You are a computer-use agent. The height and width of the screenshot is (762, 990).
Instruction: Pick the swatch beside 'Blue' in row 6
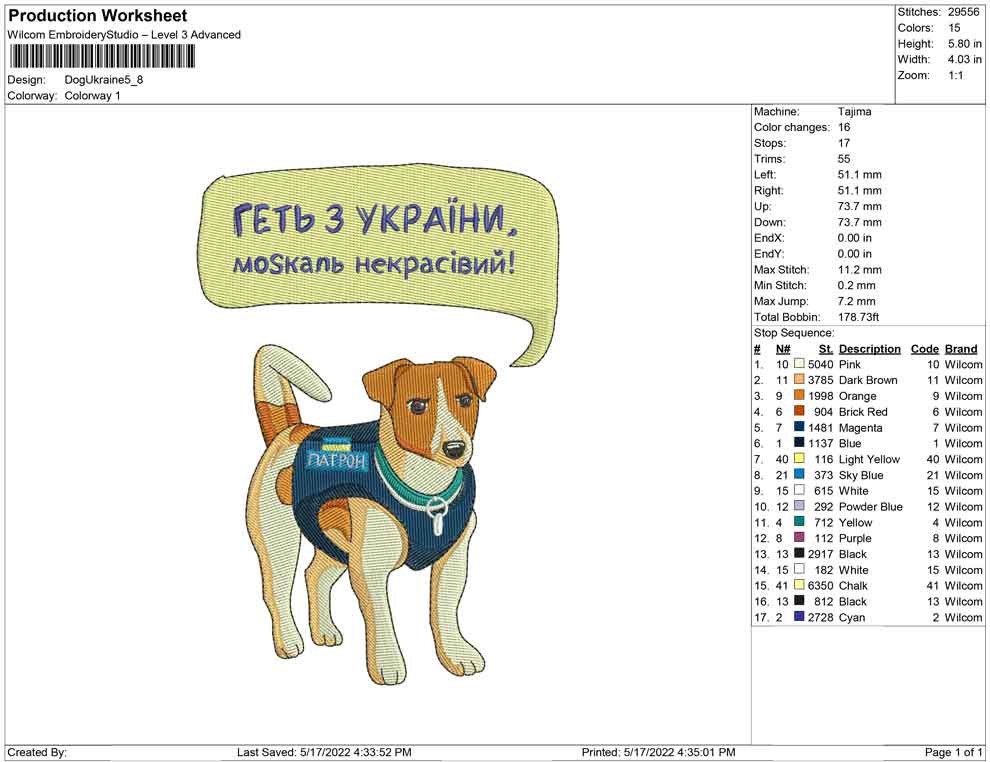(x=799, y=443)
